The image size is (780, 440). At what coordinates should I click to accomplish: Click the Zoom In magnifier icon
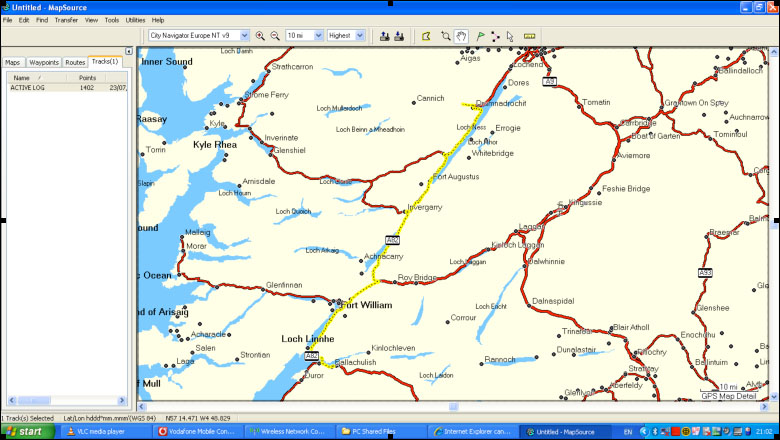tap(260, 36)
